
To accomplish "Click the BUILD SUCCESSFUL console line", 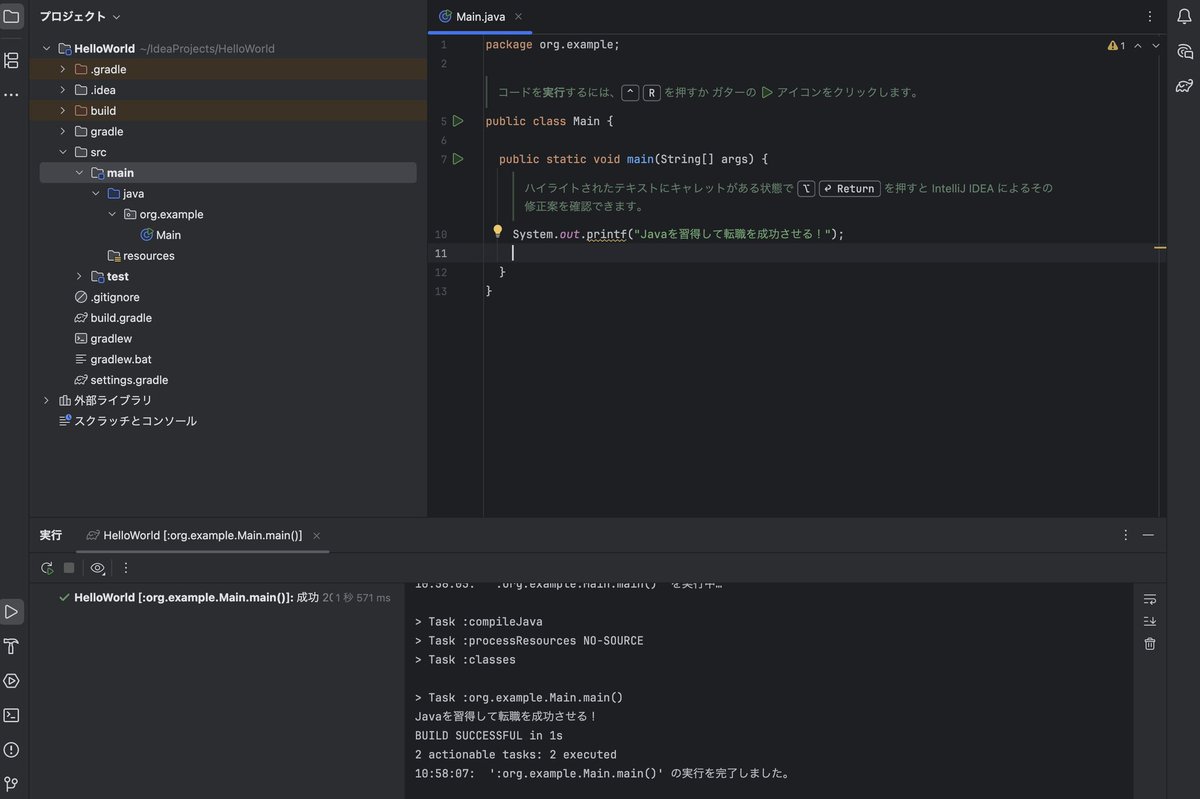I will click(x=489, y=736).
